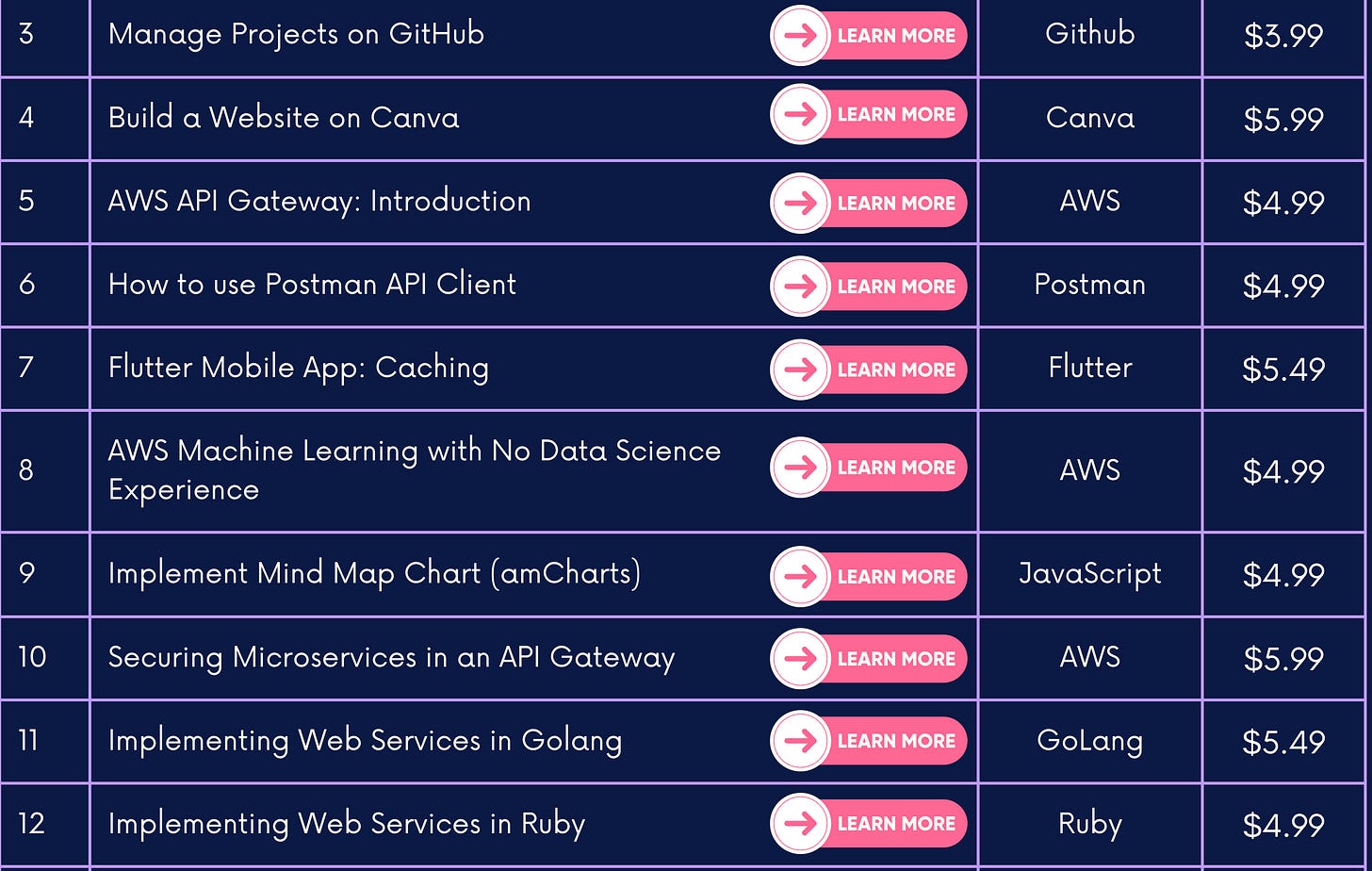Click the $5.49 price for Flutter course
The height and width of the screenshot is (871, 1372).
(x=1283, y=369)
